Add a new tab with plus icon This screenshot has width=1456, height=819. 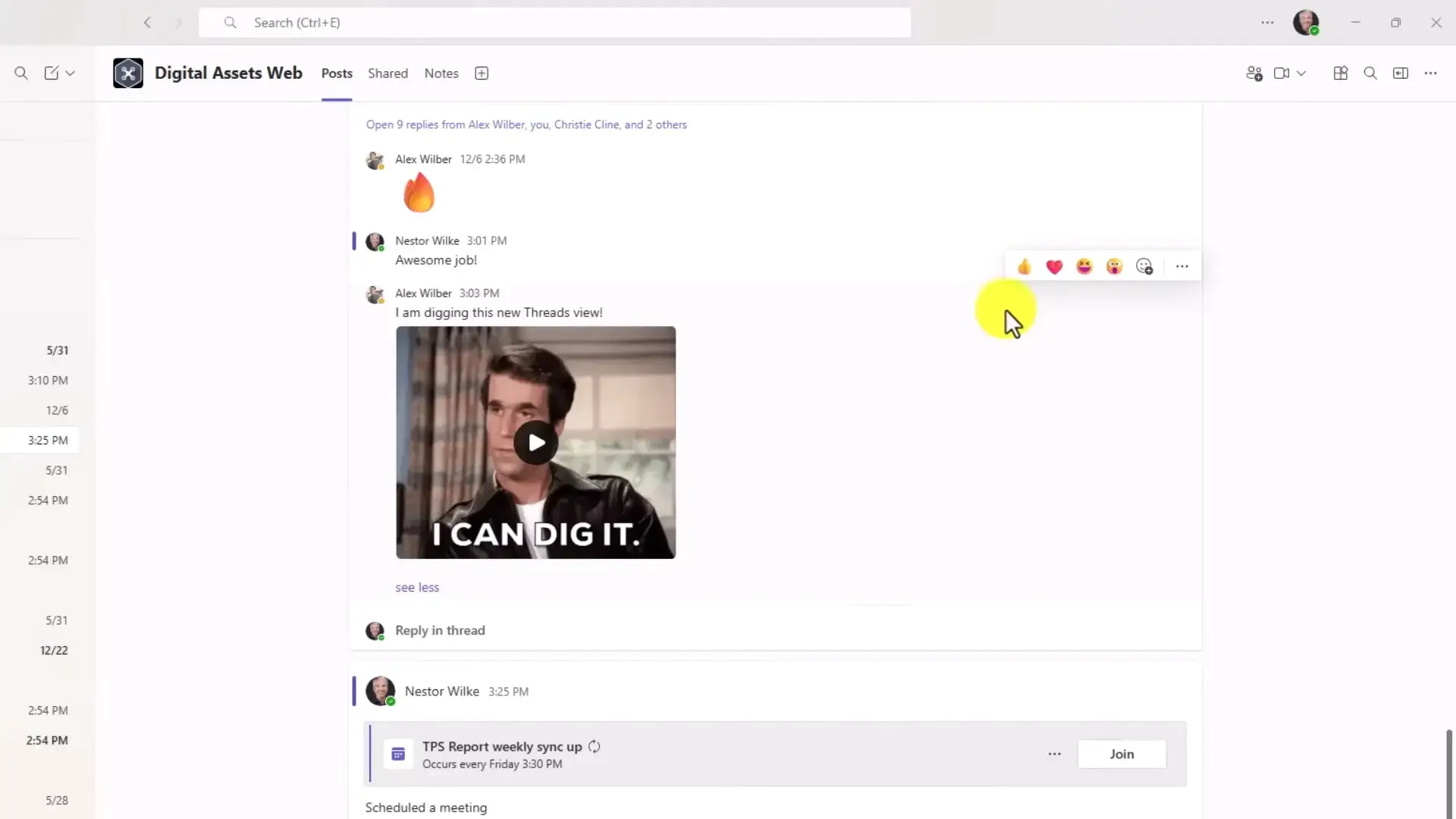pos(482,74)
